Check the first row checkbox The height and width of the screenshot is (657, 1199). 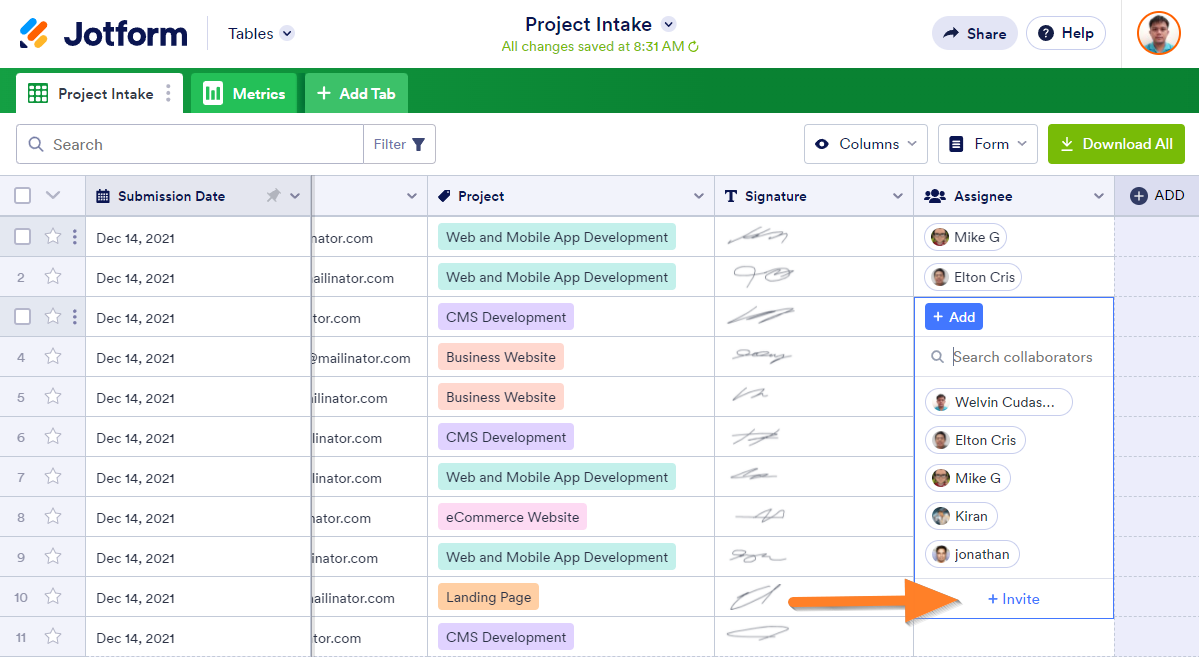23,237
